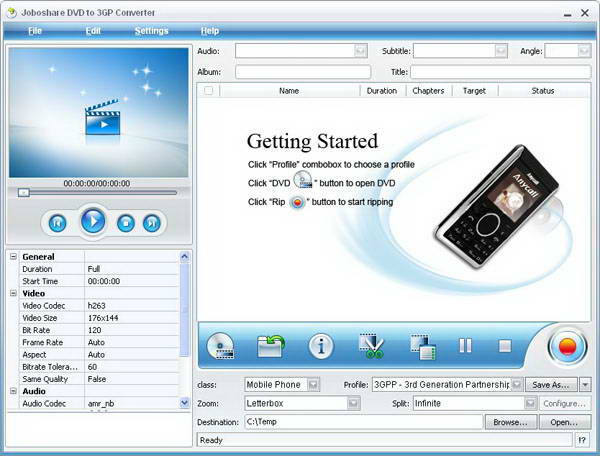
Task: Click the Open... destination button
Action: point(564,422)
